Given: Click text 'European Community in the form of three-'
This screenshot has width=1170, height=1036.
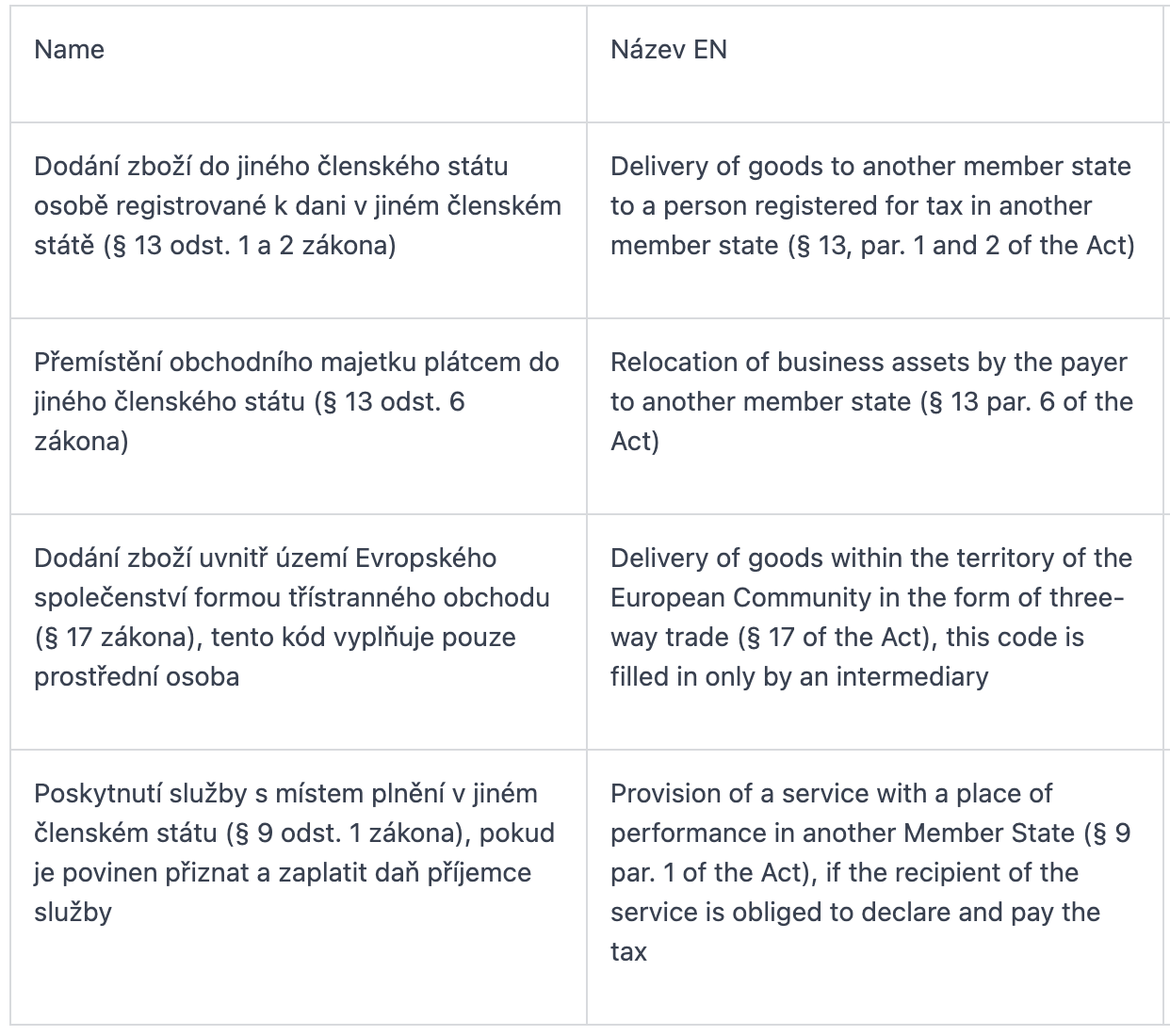Looking at the screenshot, I should click(x=868, y=598).
